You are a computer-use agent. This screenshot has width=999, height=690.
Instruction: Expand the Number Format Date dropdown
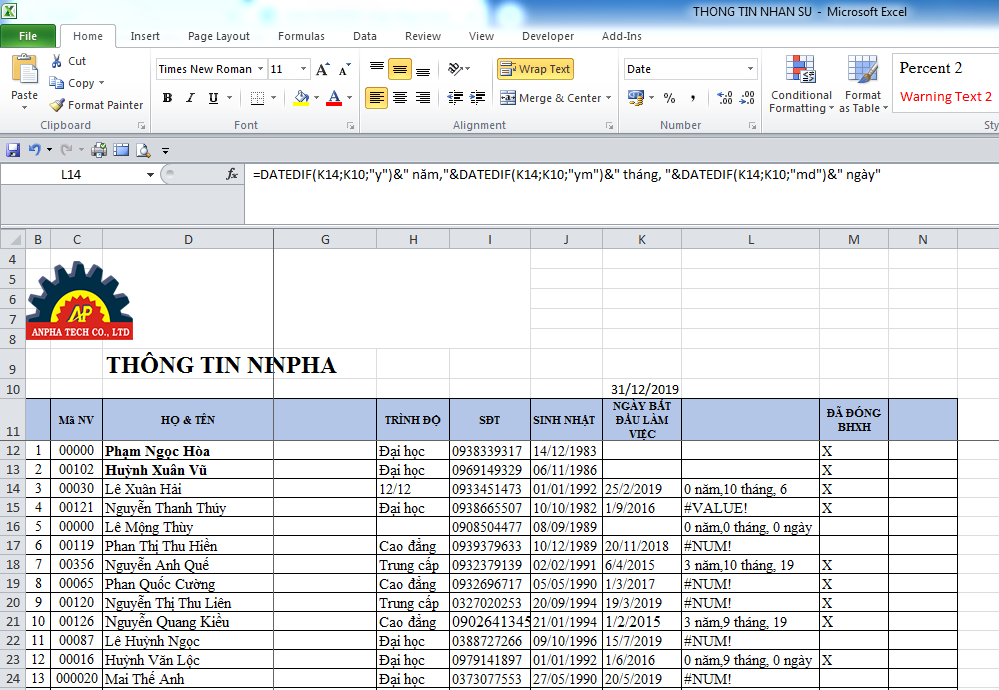tap(751, 69)
